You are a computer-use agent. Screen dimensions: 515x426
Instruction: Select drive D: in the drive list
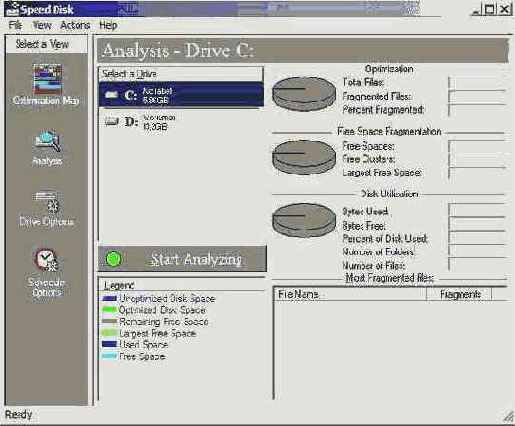click(x=181, y=122)
